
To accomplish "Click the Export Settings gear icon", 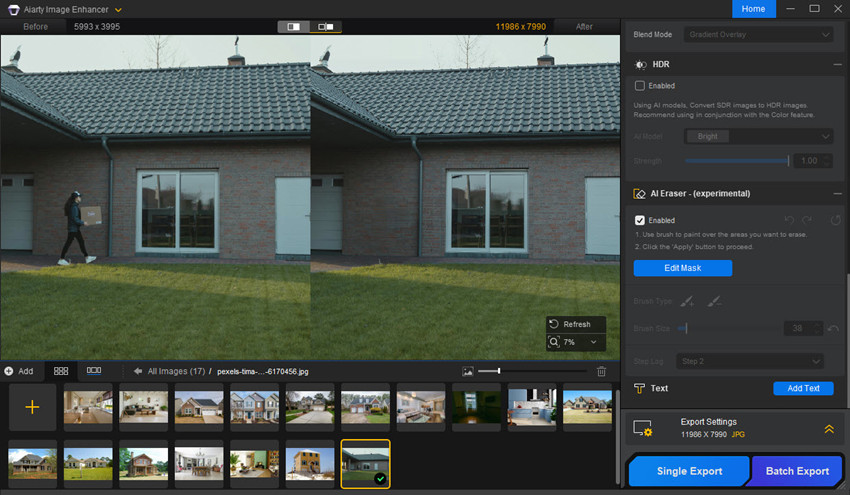I will click(x=643, y=428).
